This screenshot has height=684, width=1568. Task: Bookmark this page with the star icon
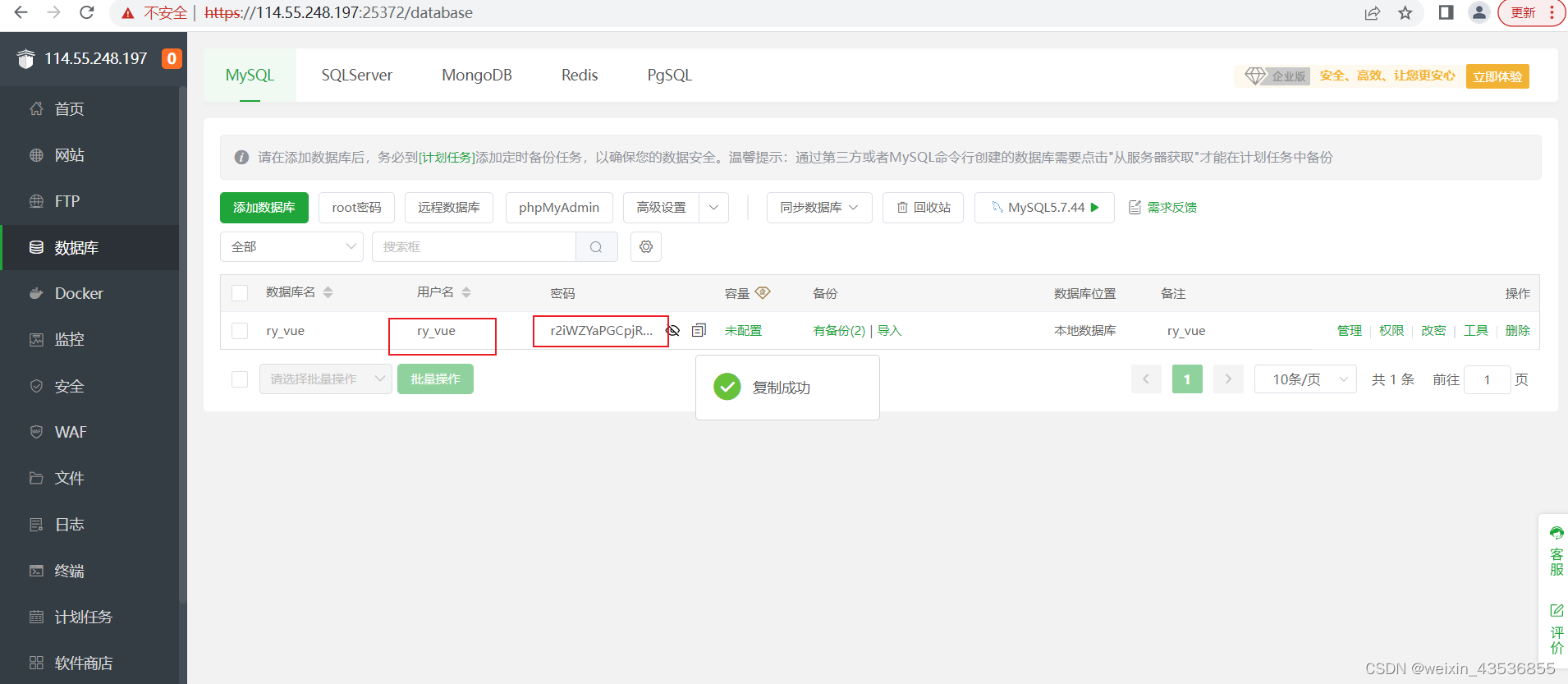click(1405, 13)
